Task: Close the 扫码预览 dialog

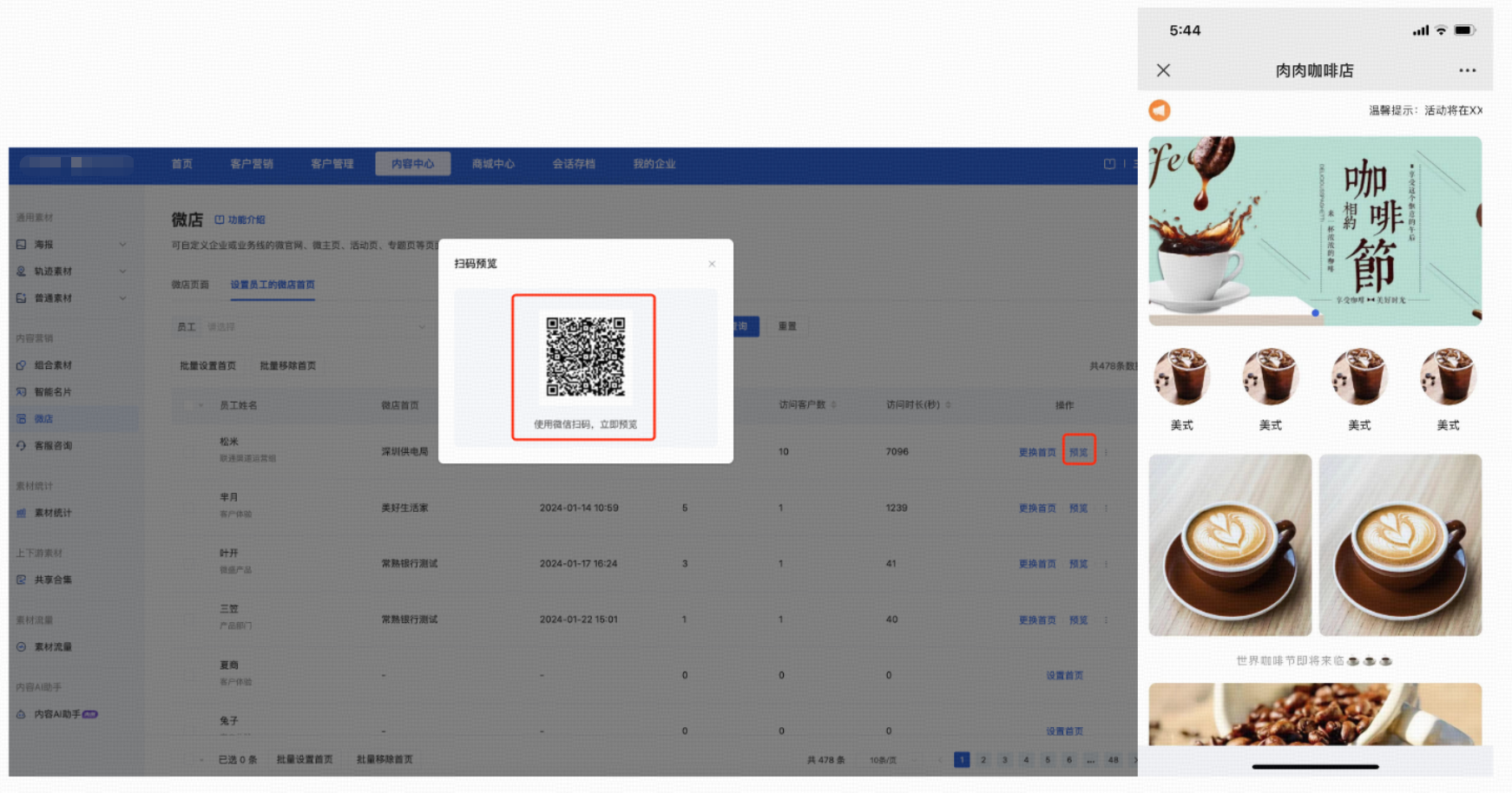Action: coord(712,264)
